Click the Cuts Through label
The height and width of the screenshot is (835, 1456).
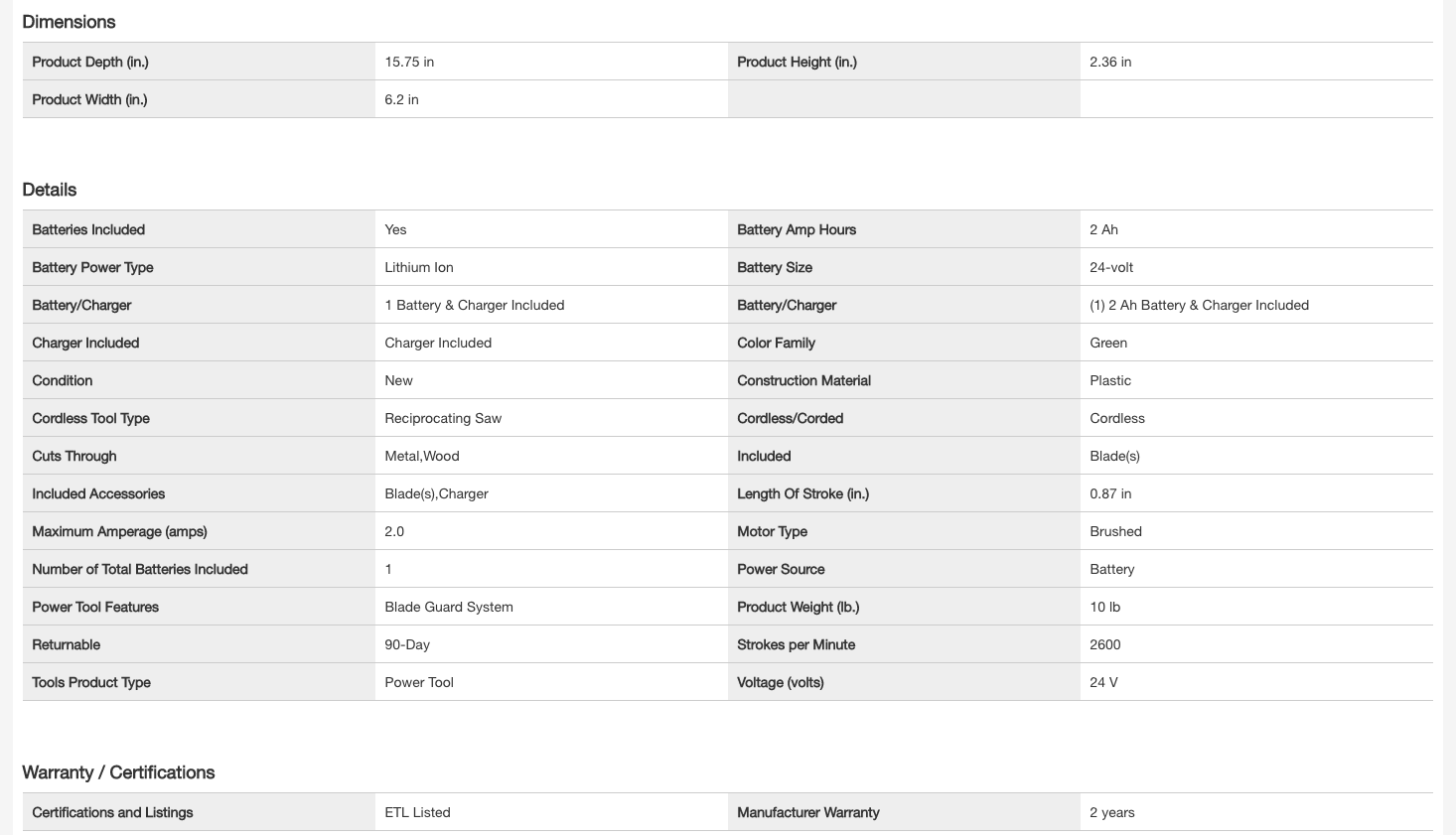click(x=74, y=456)
